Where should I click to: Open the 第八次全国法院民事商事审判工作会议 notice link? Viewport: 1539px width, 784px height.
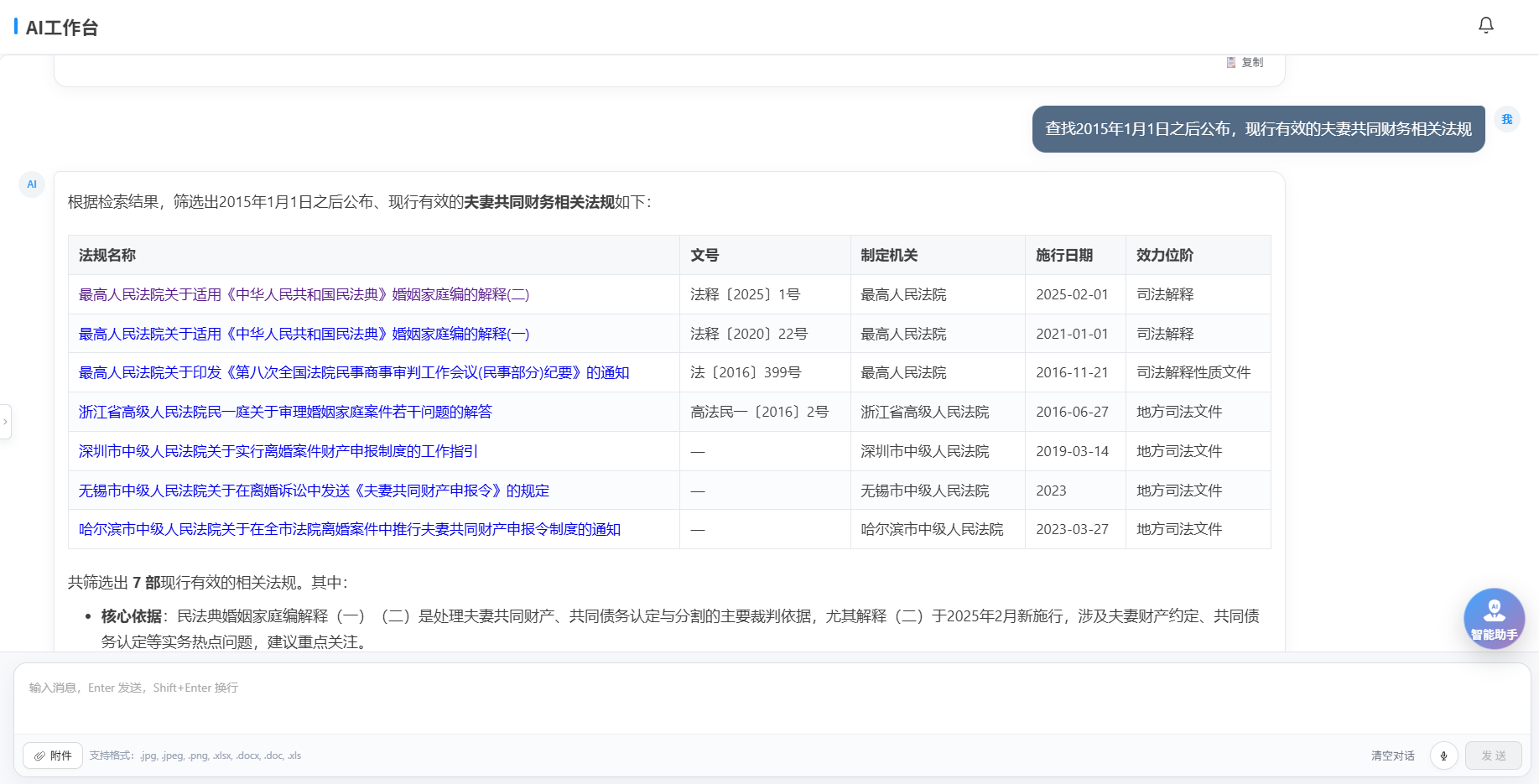click(354, 372)
